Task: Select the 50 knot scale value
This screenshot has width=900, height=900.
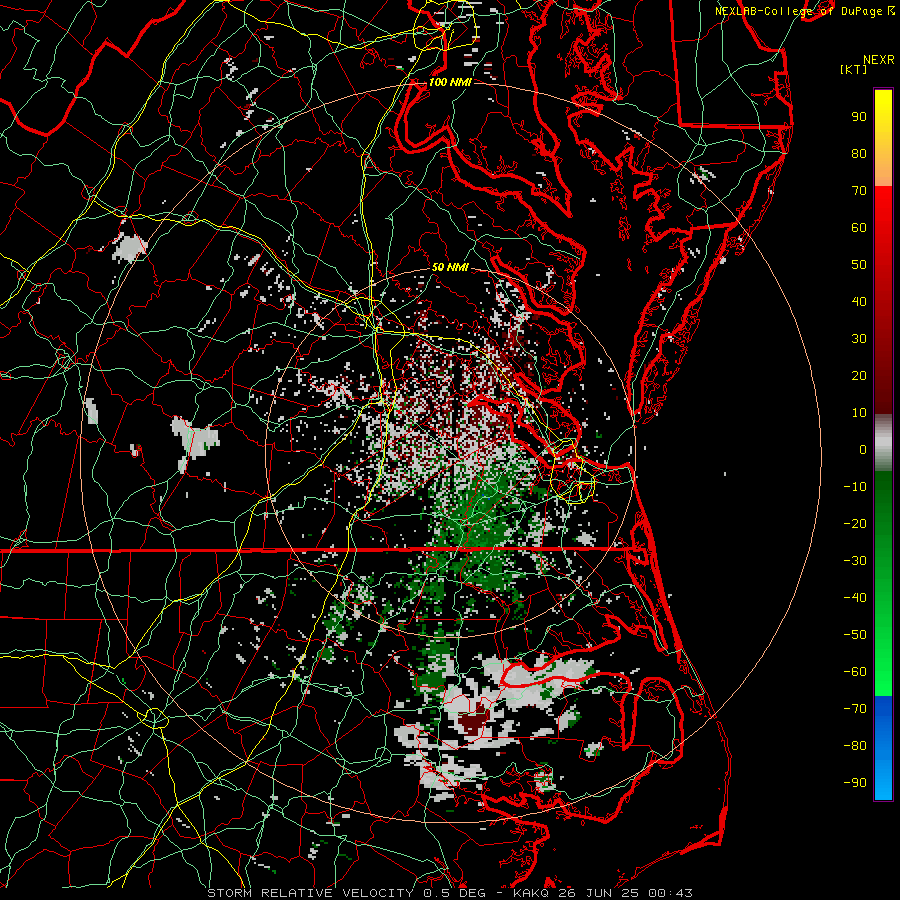Action: click(x=859, y=265)
